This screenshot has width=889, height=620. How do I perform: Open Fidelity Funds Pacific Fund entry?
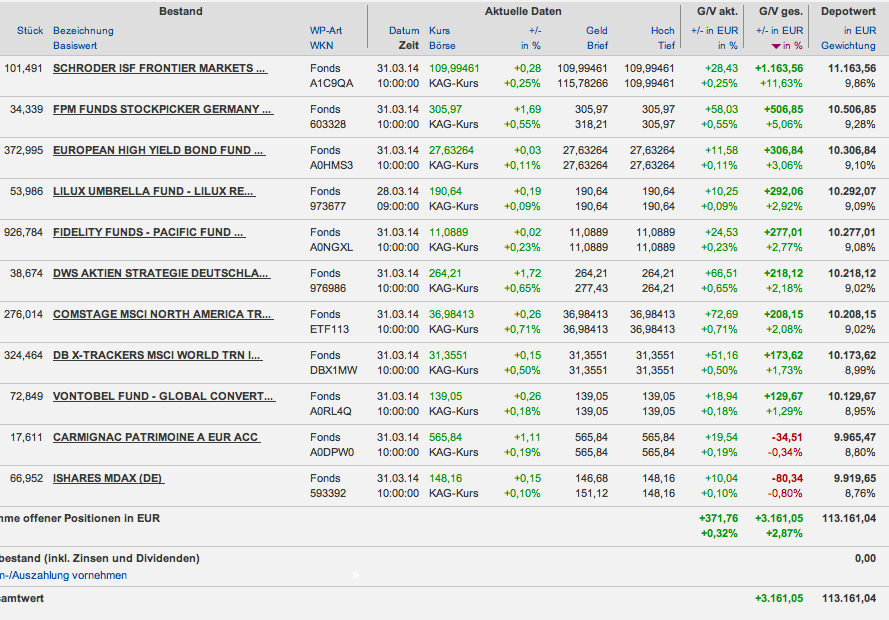coord(149,232)
